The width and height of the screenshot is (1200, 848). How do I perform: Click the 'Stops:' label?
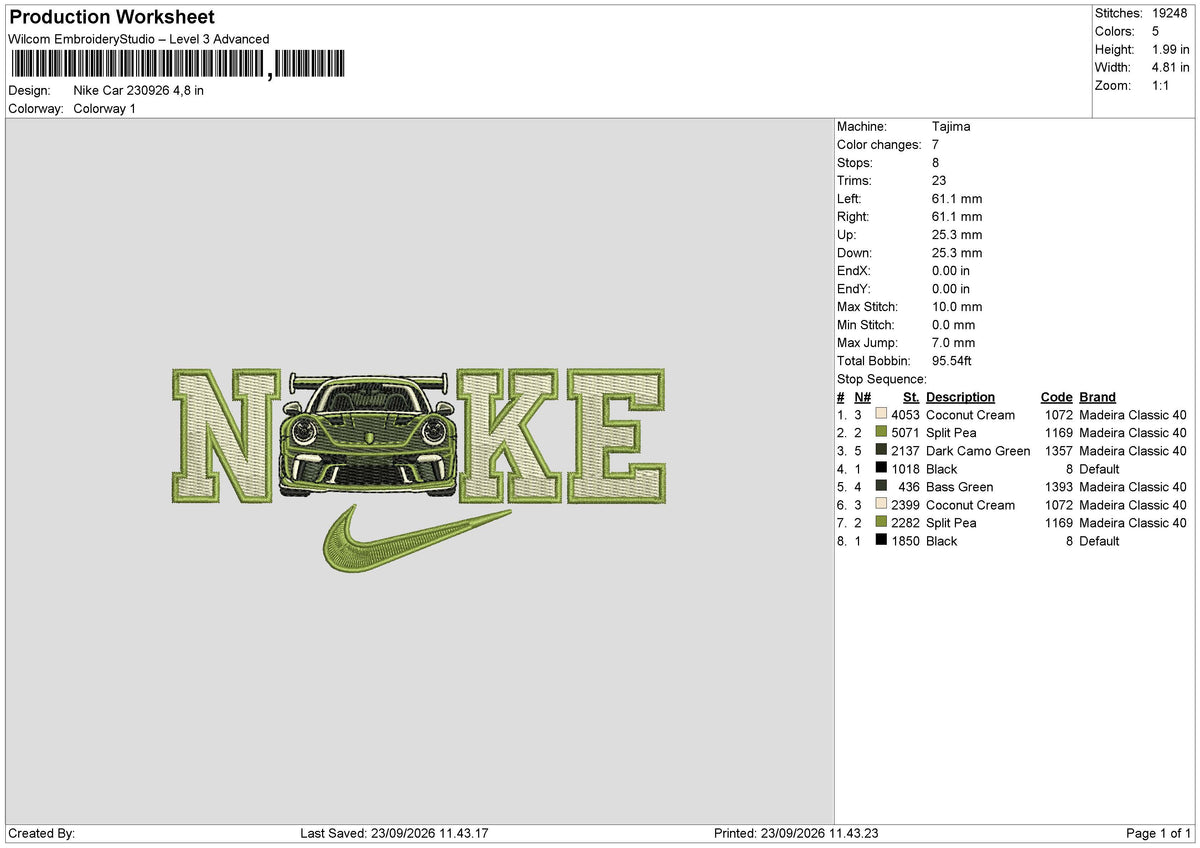[855, 162]
